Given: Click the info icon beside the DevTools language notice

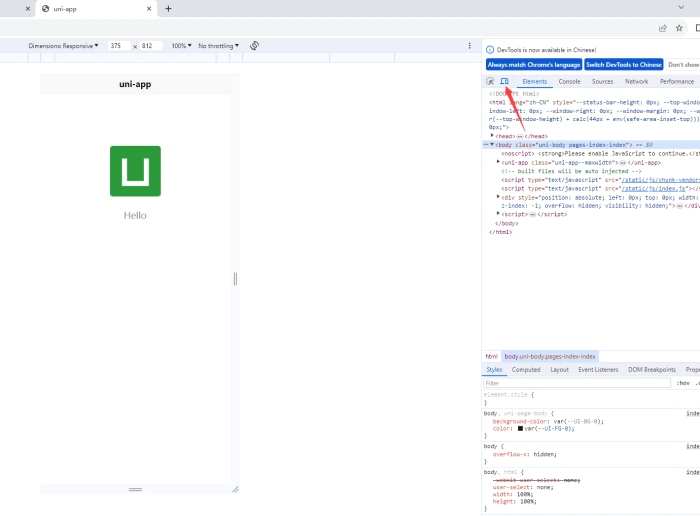Looking at the screenshot, I should click(490, 50).
